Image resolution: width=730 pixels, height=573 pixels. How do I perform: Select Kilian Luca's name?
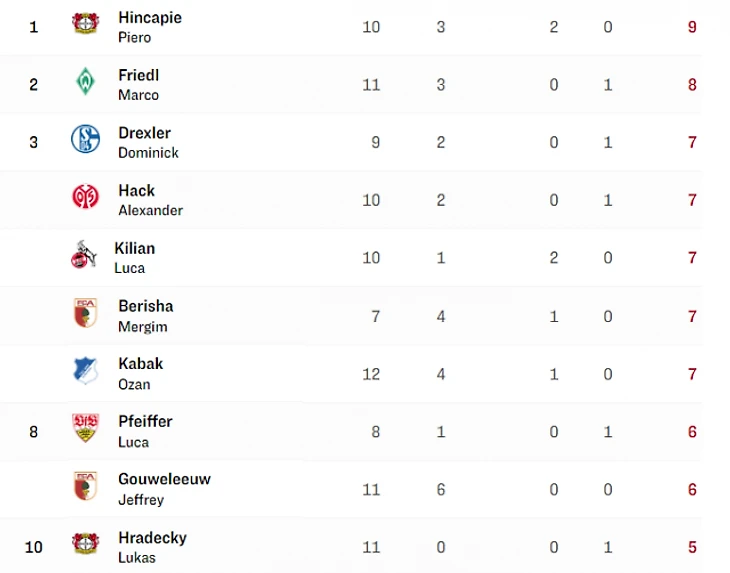[x=135, y=258]
